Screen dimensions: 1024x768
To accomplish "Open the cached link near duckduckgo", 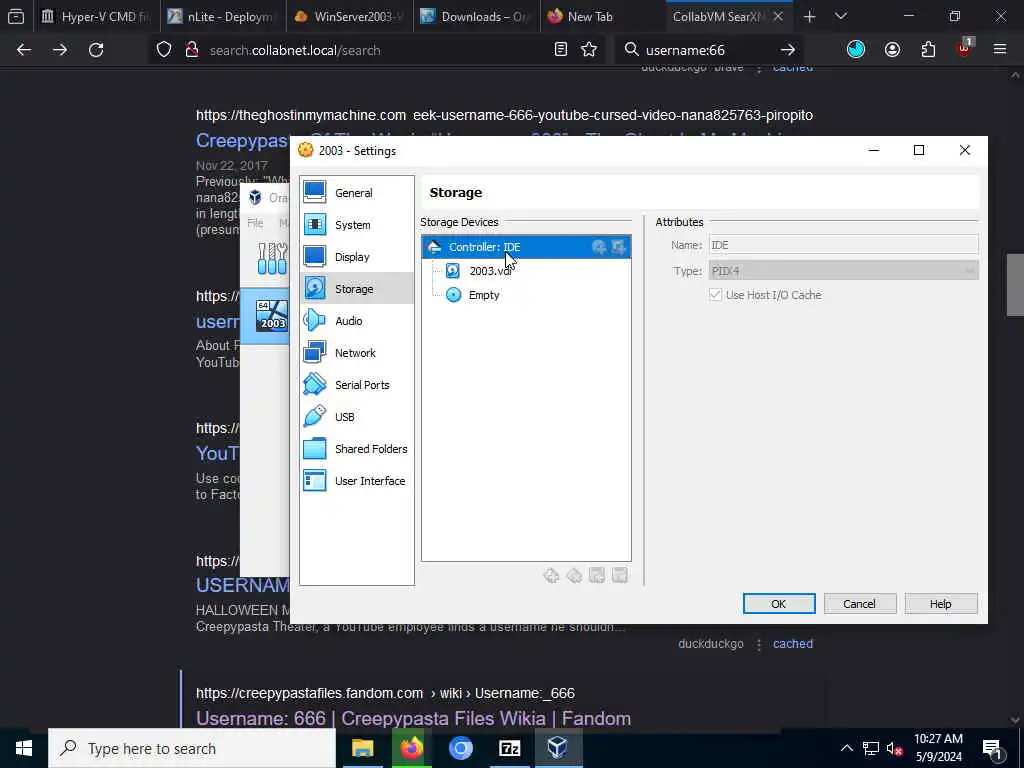I will [793, 644].
